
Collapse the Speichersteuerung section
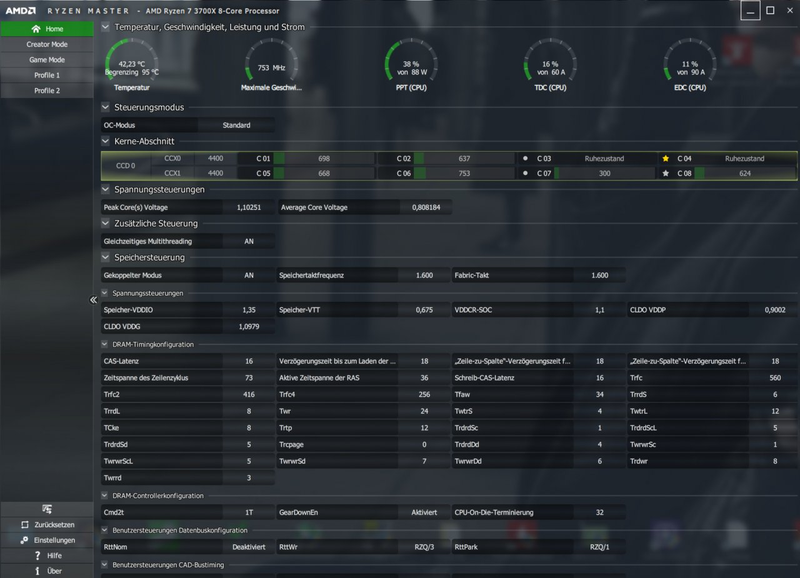click(106, 258)
